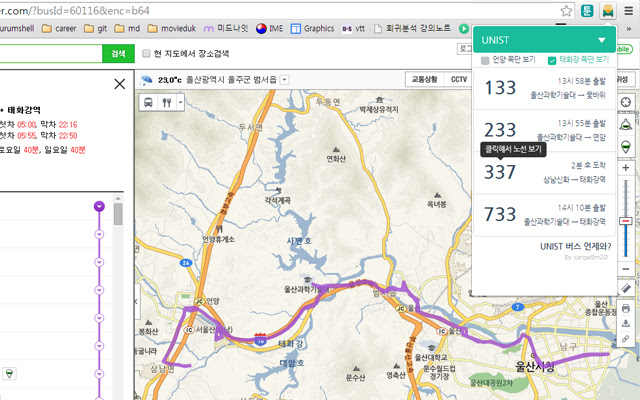The width and height of the screenshot is (640, 400).
Task: Switch to the 교통상황 map tab
Action: coord(424,79)
